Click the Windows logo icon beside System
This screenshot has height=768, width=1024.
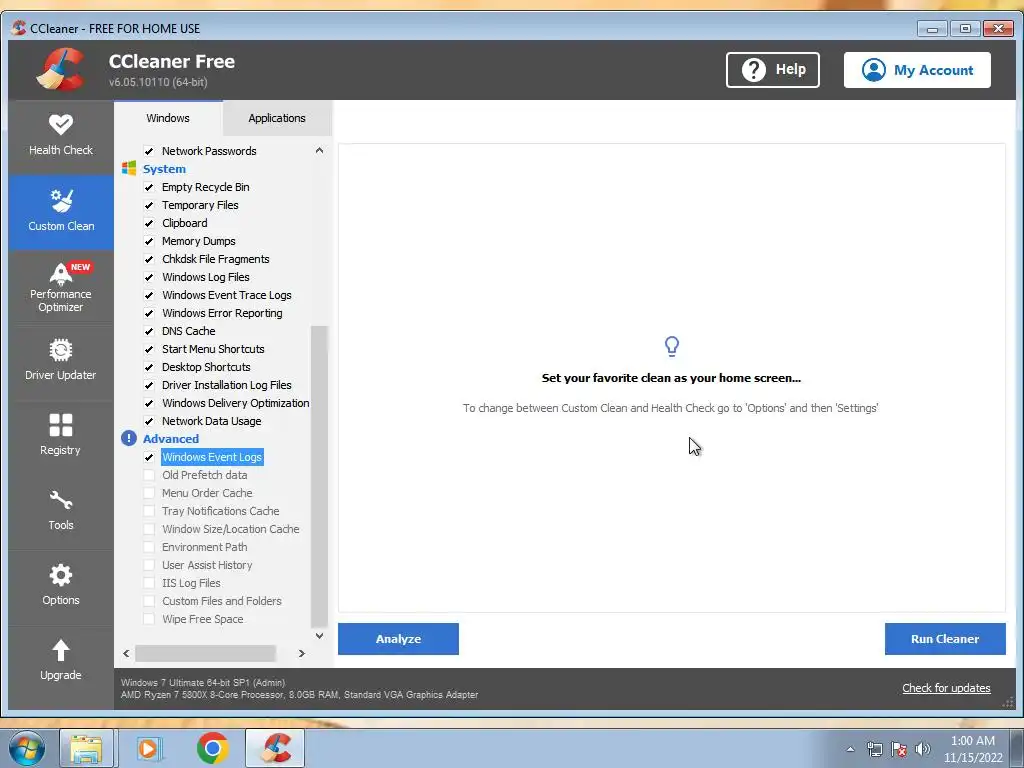click(129, 168)
